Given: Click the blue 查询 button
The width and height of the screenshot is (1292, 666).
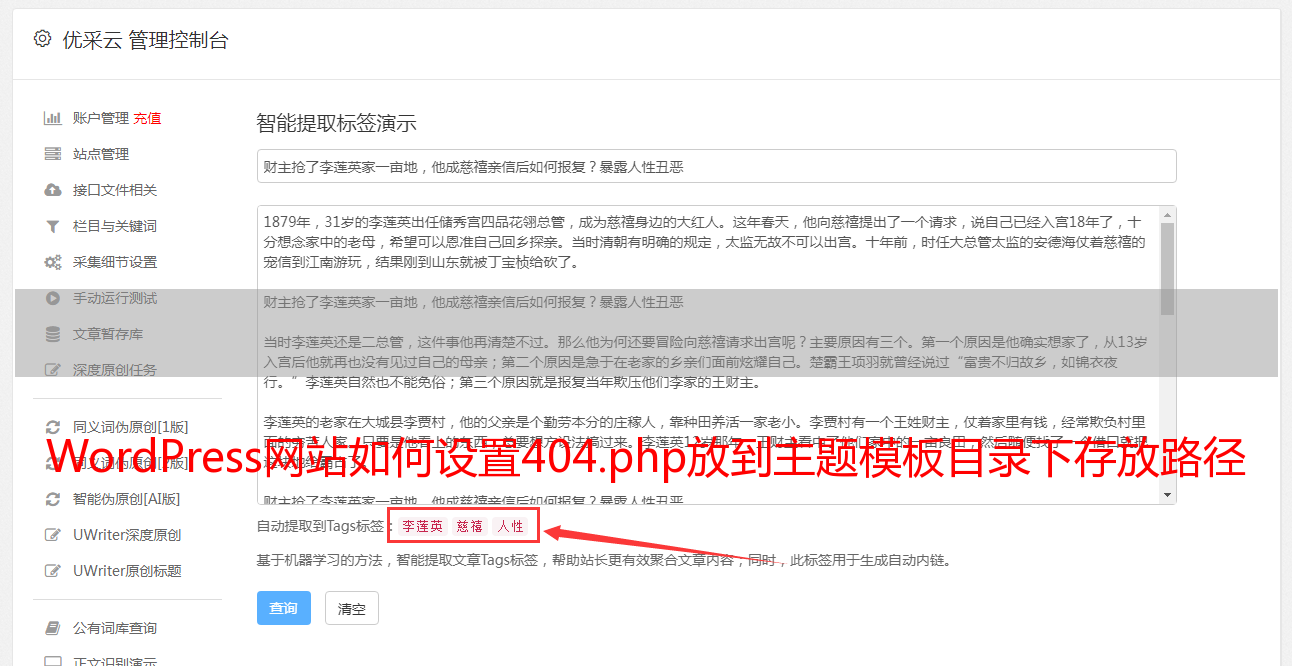Looking at the screenshot, I should 284,608.
